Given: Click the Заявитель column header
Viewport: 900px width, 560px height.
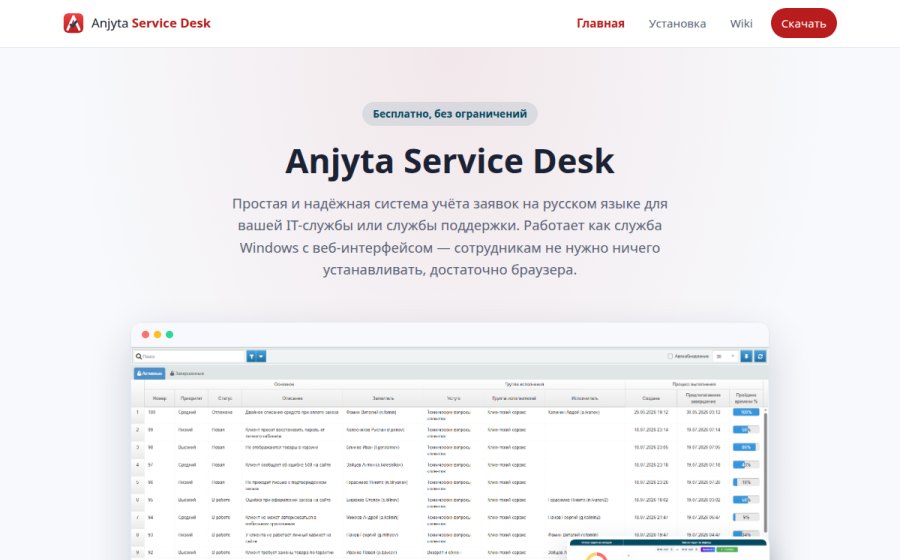Looking at the screenshot, I should (383, 398).
